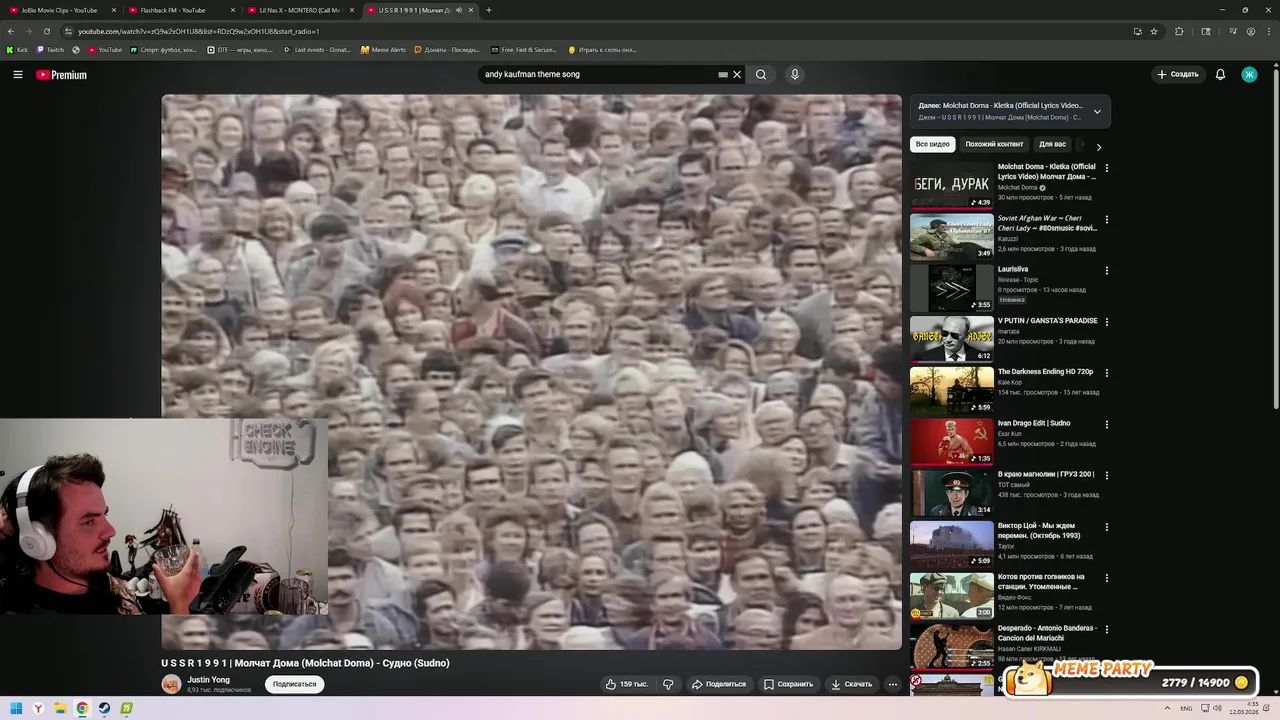The image size is (1280, 720).
Task: Open a new browser tab with plus
Action: tap(488, 10)
